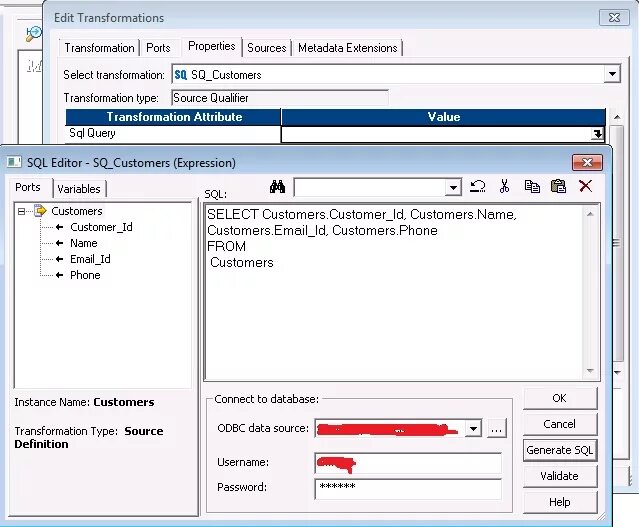This screenshot has width=639, height=527.
Task: Select the Email_Id port
Action: coord(90,259)
